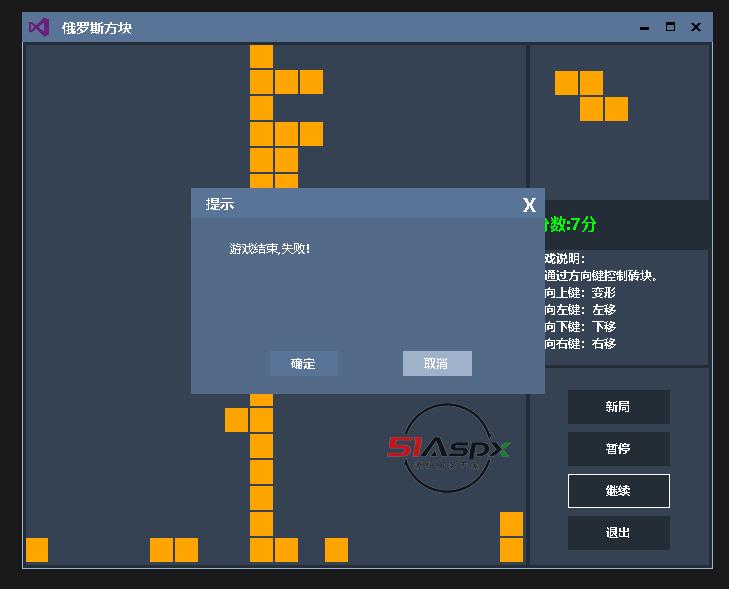The image size is (729, 589).
Task: Click the 取消 button in the dialog
Action: [437, 363]
